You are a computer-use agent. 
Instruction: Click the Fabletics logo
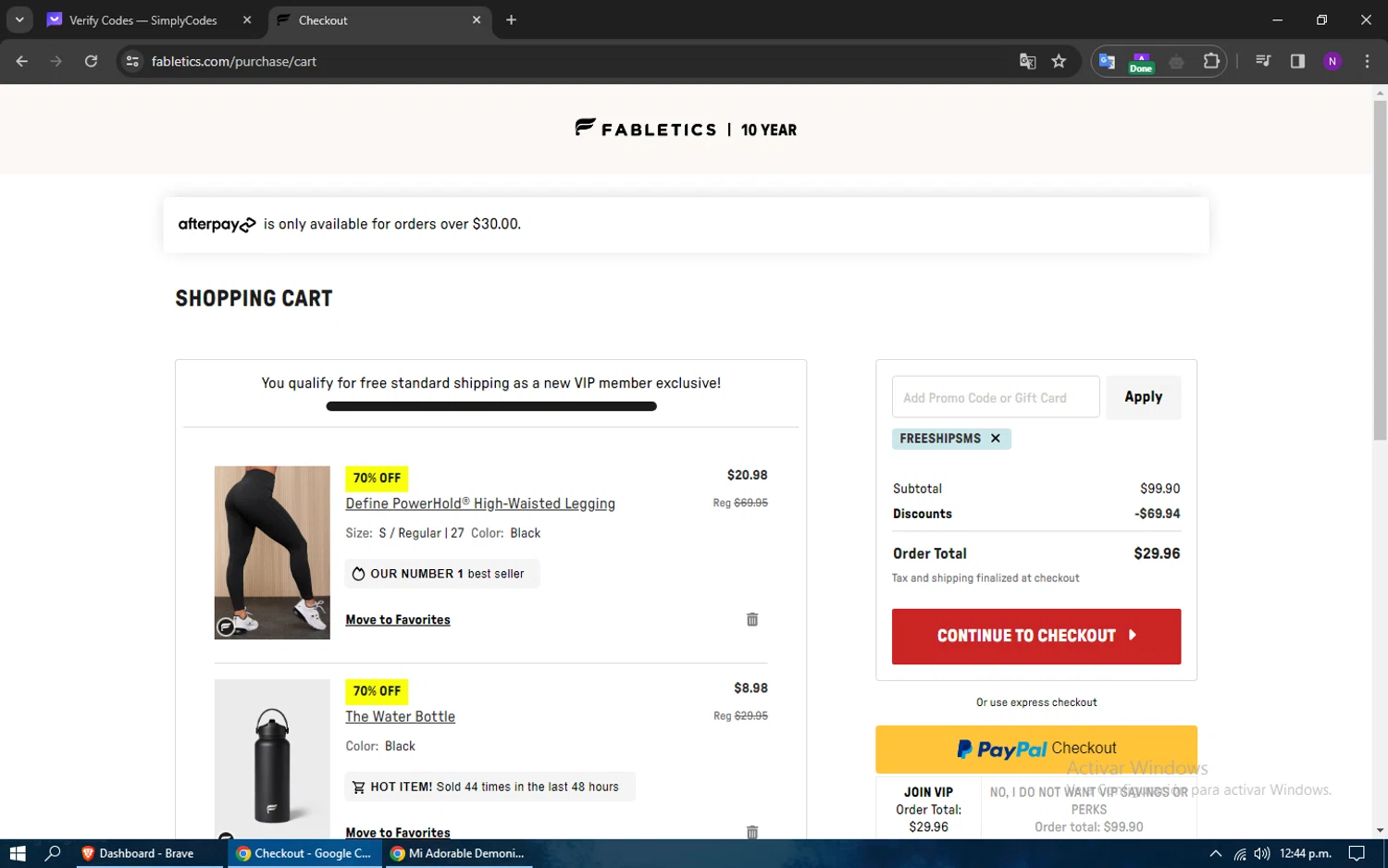[x=645, y=129]
